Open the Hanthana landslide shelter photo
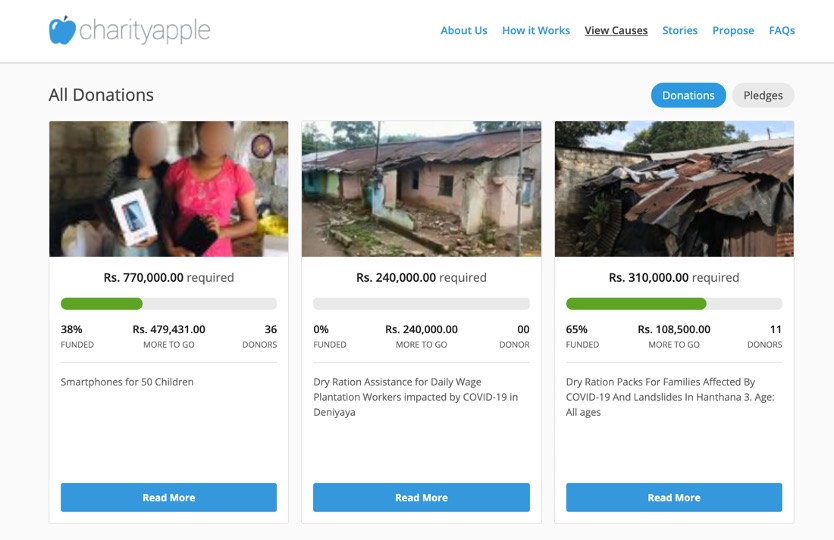 (x=674, y=189)
